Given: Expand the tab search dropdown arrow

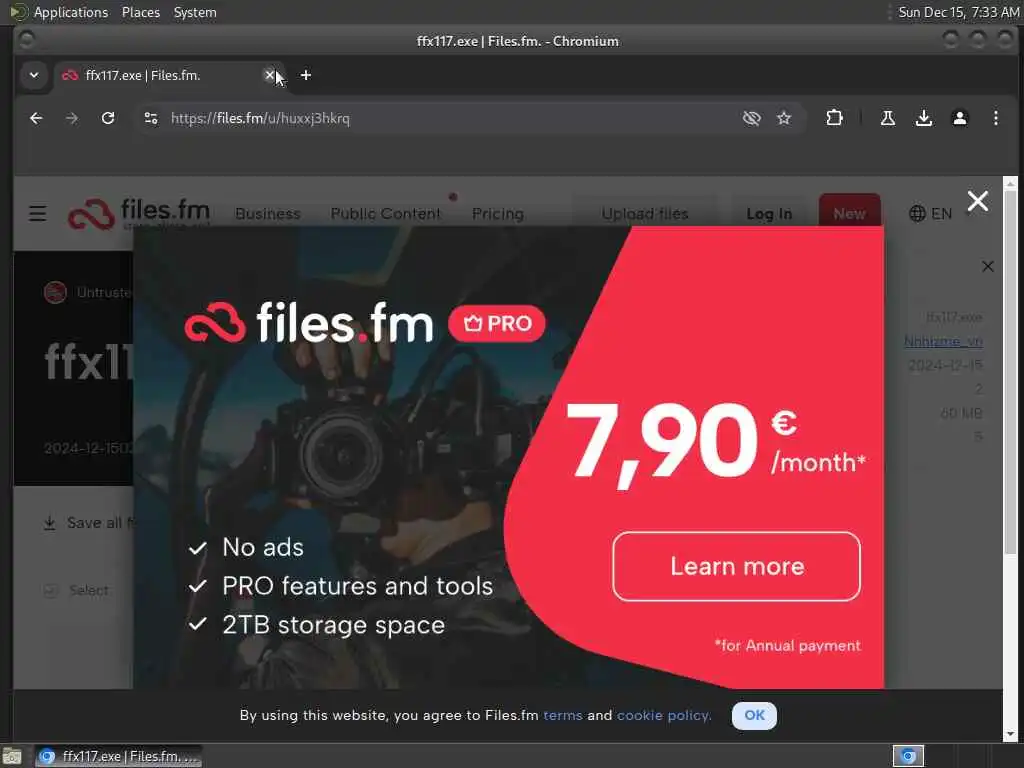Looking at the screenshot, I should 34,75.
